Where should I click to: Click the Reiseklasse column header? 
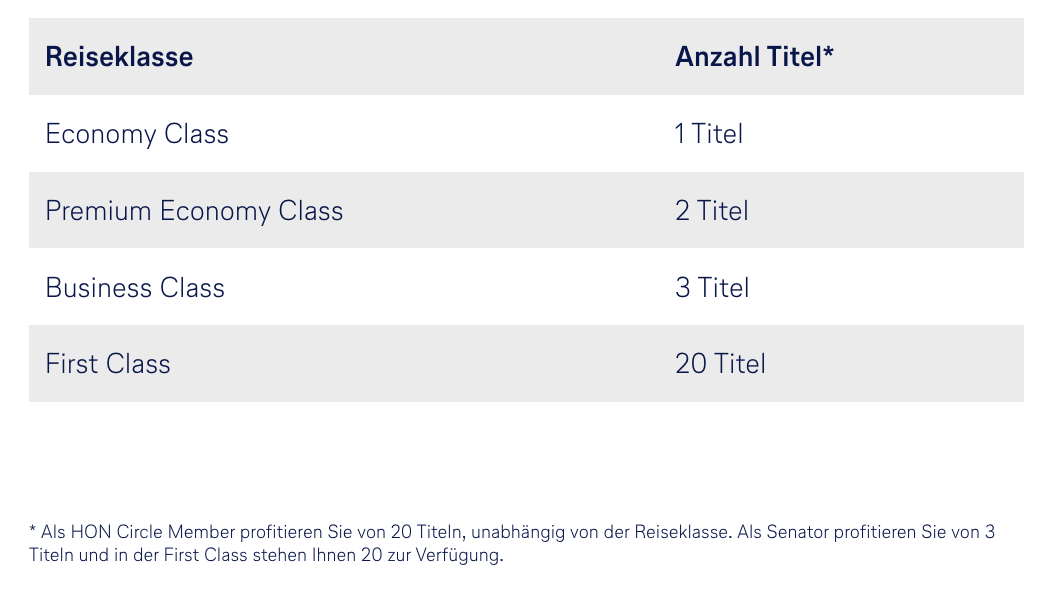pyautogui.click(x=119, y=57)
